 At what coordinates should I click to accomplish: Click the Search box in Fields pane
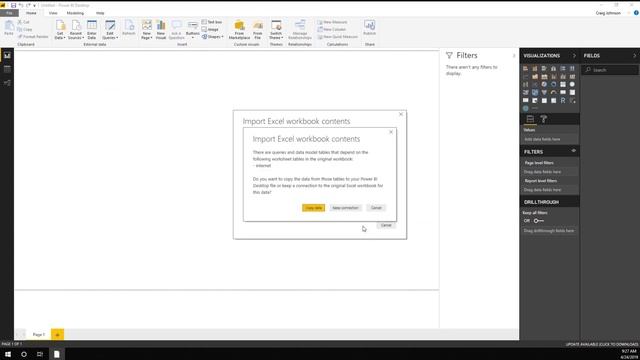pos(610,70)
